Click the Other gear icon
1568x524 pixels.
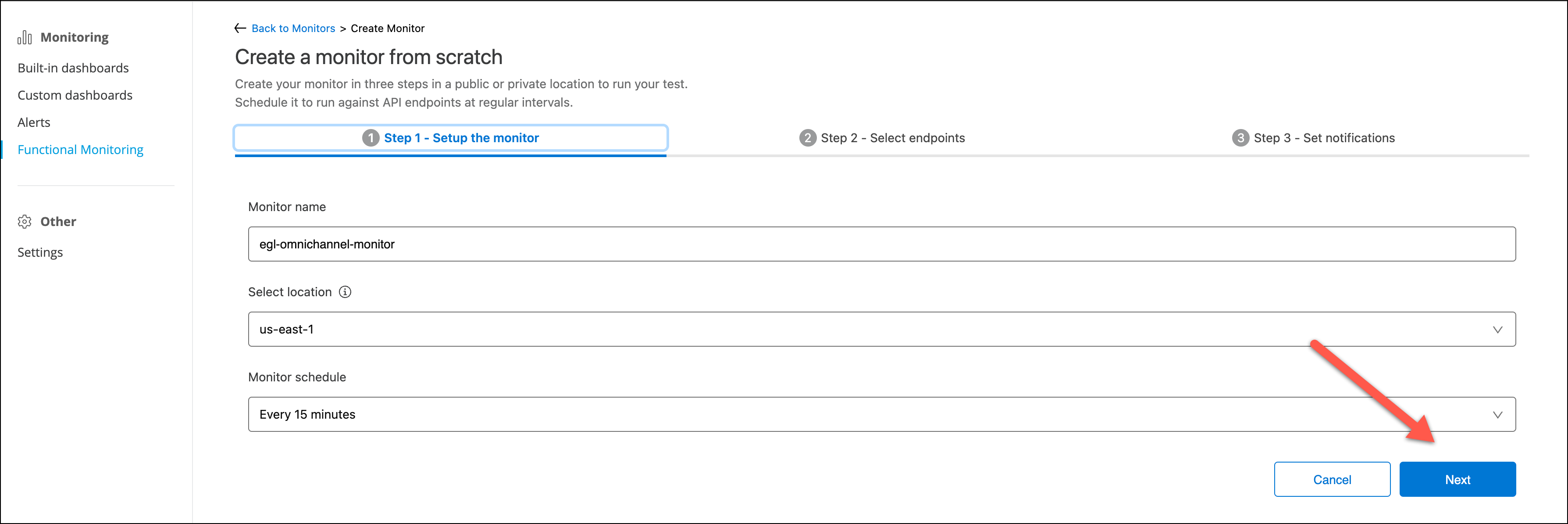25,222
